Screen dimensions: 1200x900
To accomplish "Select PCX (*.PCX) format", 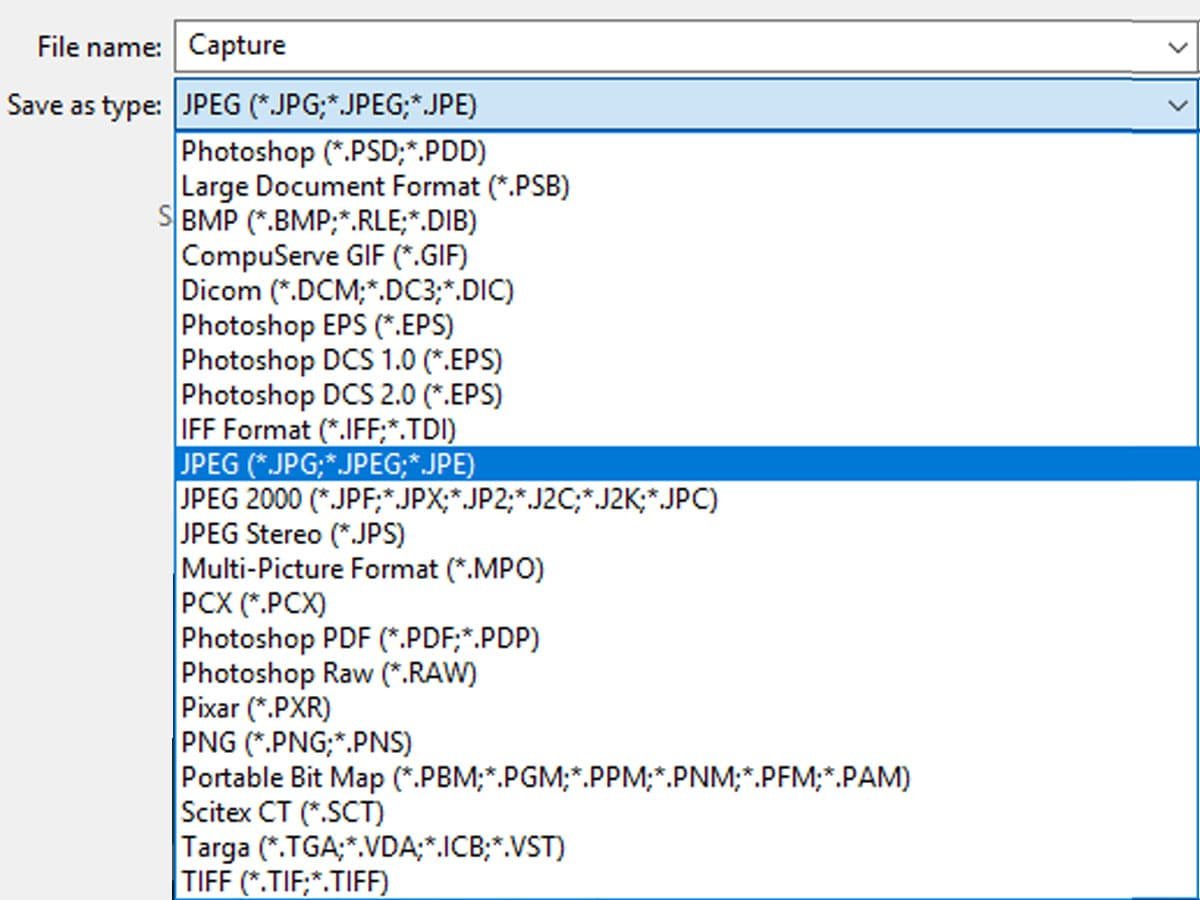I will 685,603.
